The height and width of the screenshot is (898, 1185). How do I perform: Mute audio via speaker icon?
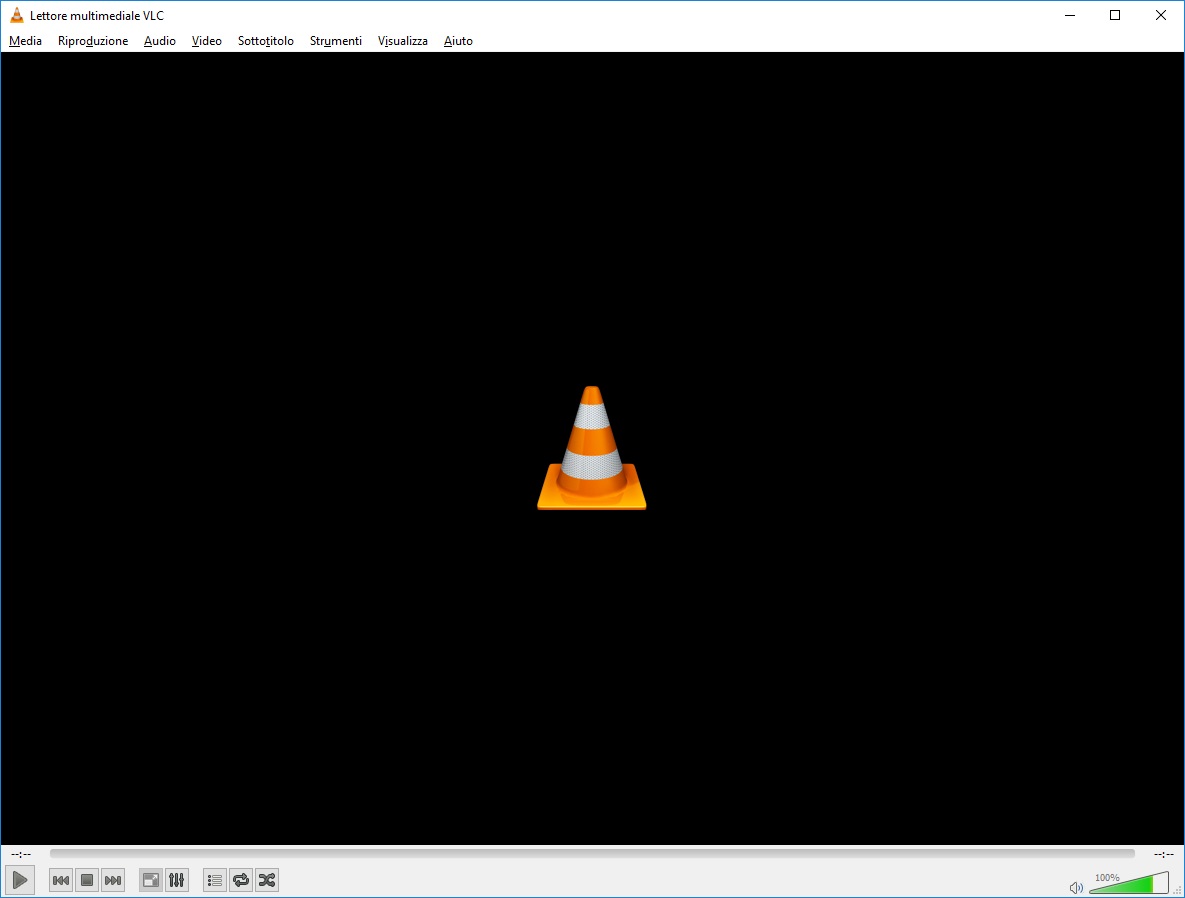click(1076, 887)
